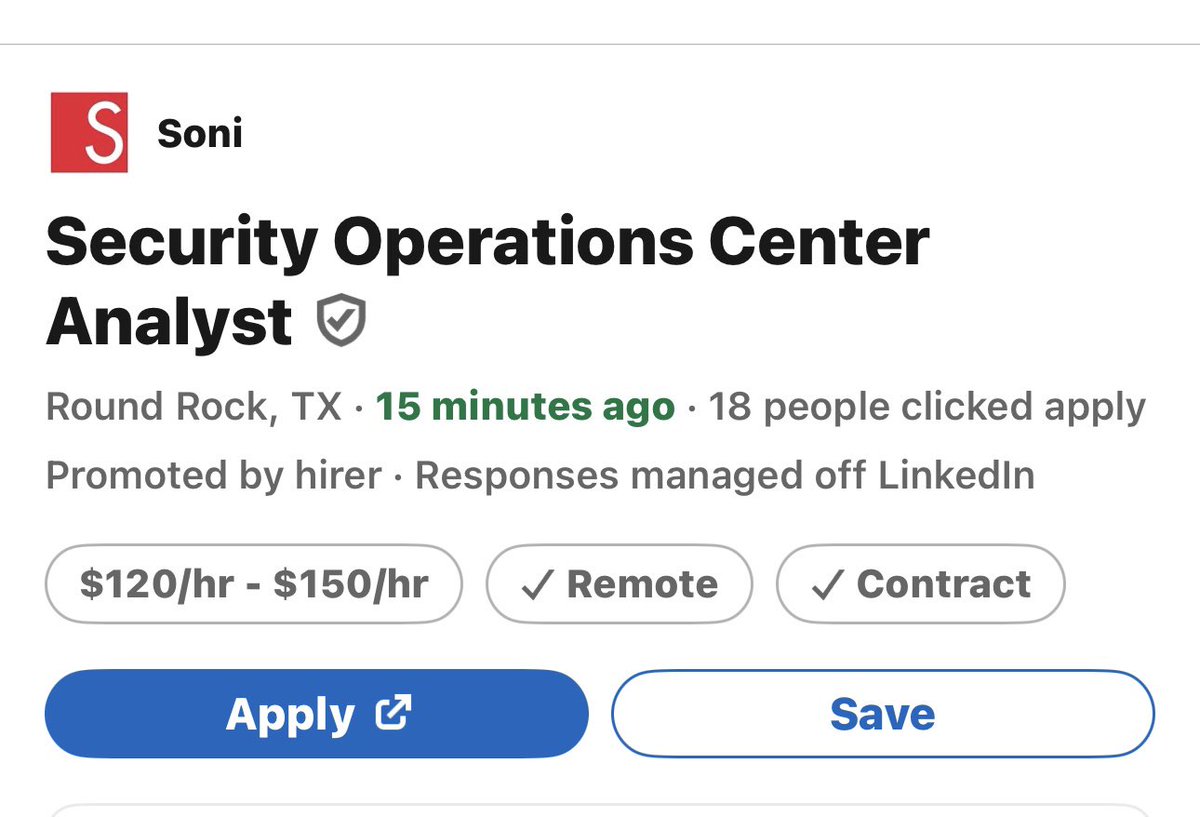The height and width of the screenshot is (817, 1200).
Task: Click the Contract checkmark icon
Action: (x=828, y=584)
